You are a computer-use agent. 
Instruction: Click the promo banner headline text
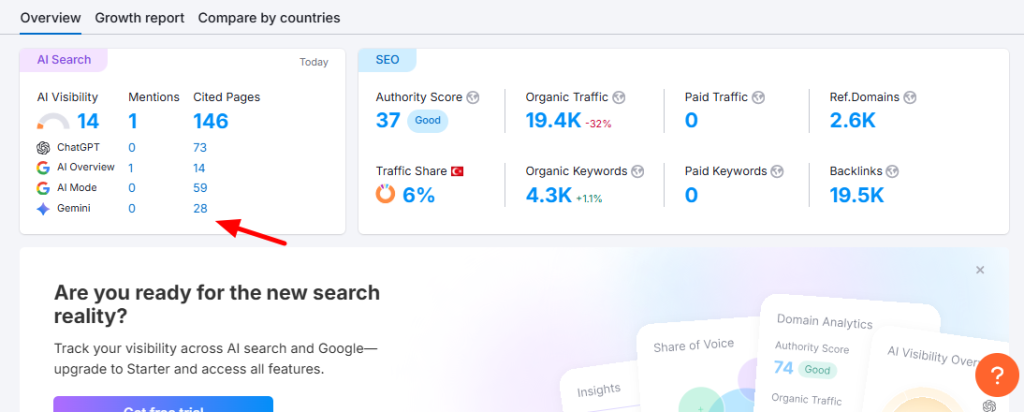point(217,304)
